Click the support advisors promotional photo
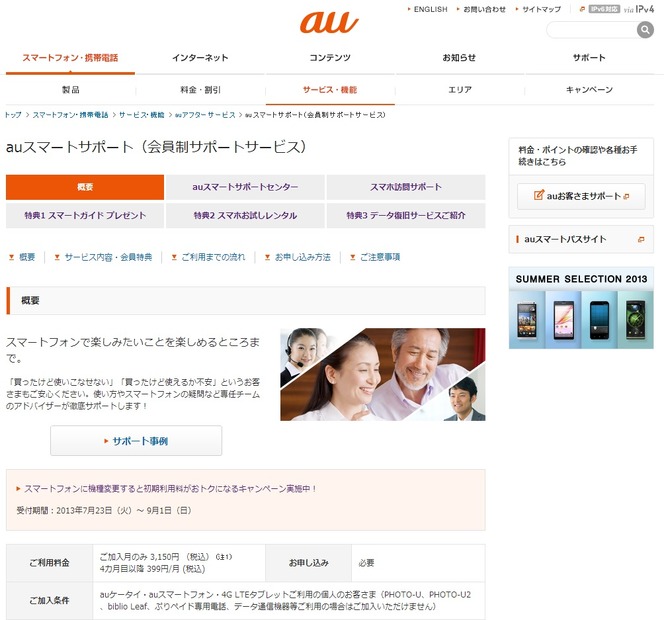 click(x=383, y=374)
